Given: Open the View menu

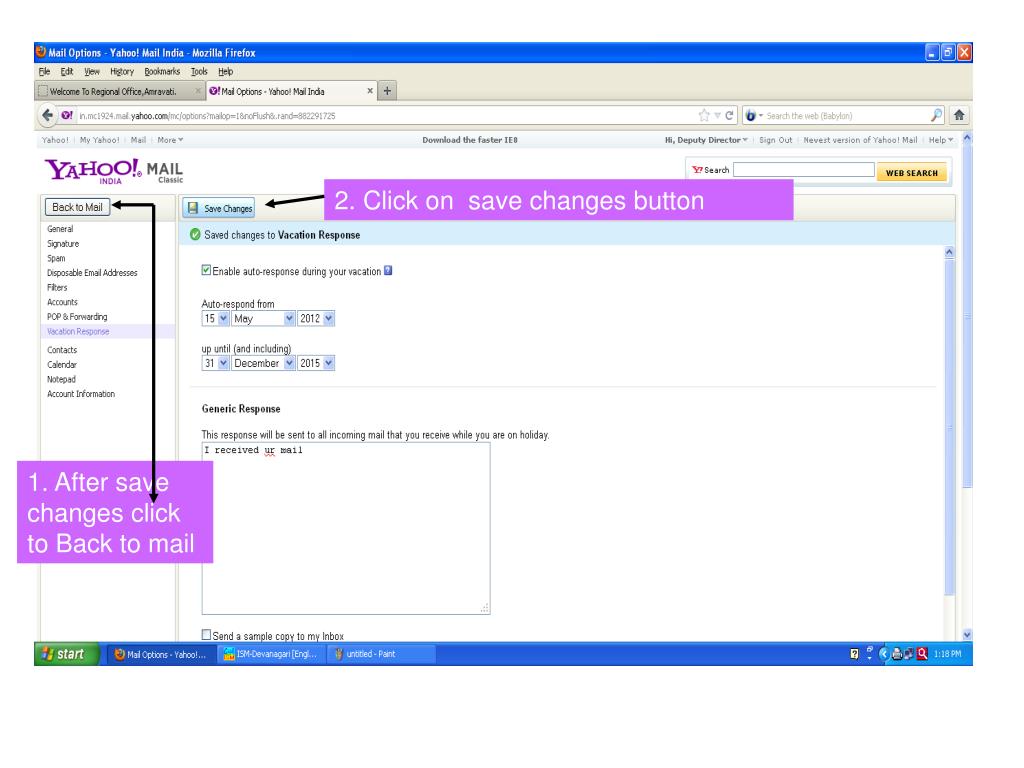Looking at the screenshot, I should 92,71.
